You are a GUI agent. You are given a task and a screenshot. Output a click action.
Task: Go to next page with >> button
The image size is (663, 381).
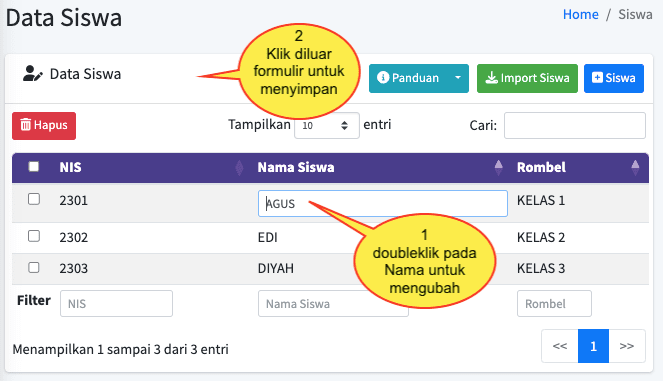pyautogui.click(x=627, y=346)
